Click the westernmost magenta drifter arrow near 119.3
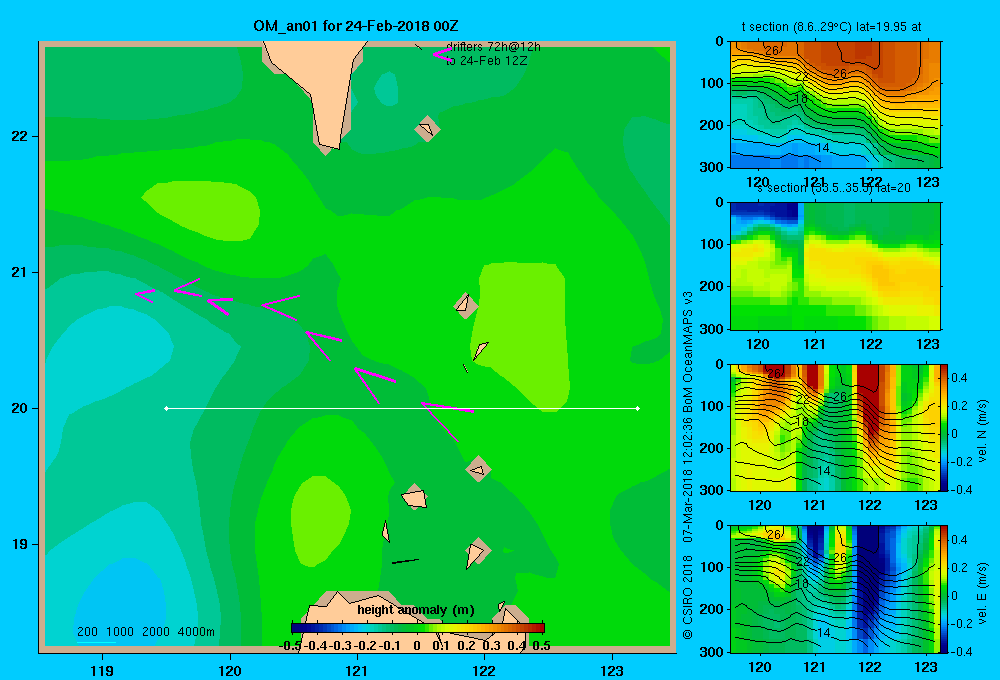The height and width of the screenshot is (680, 1000). coord(145,295)
